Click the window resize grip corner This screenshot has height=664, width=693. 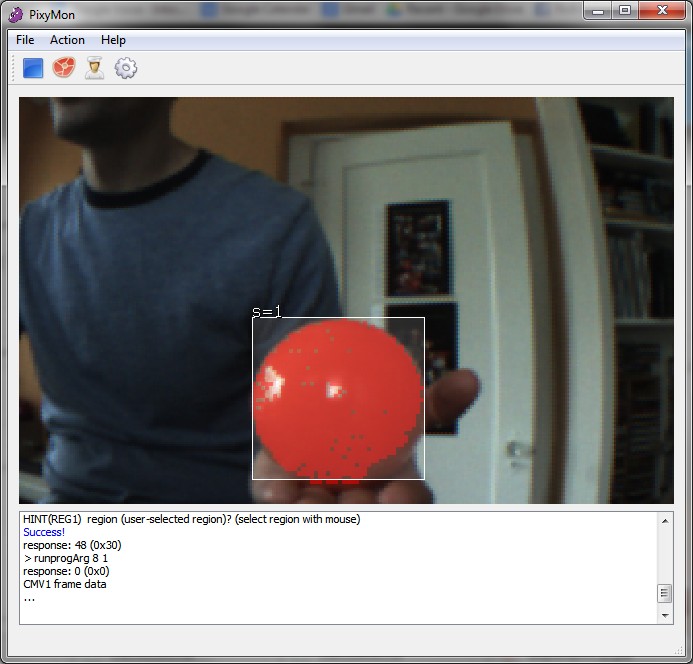point(685,656)
